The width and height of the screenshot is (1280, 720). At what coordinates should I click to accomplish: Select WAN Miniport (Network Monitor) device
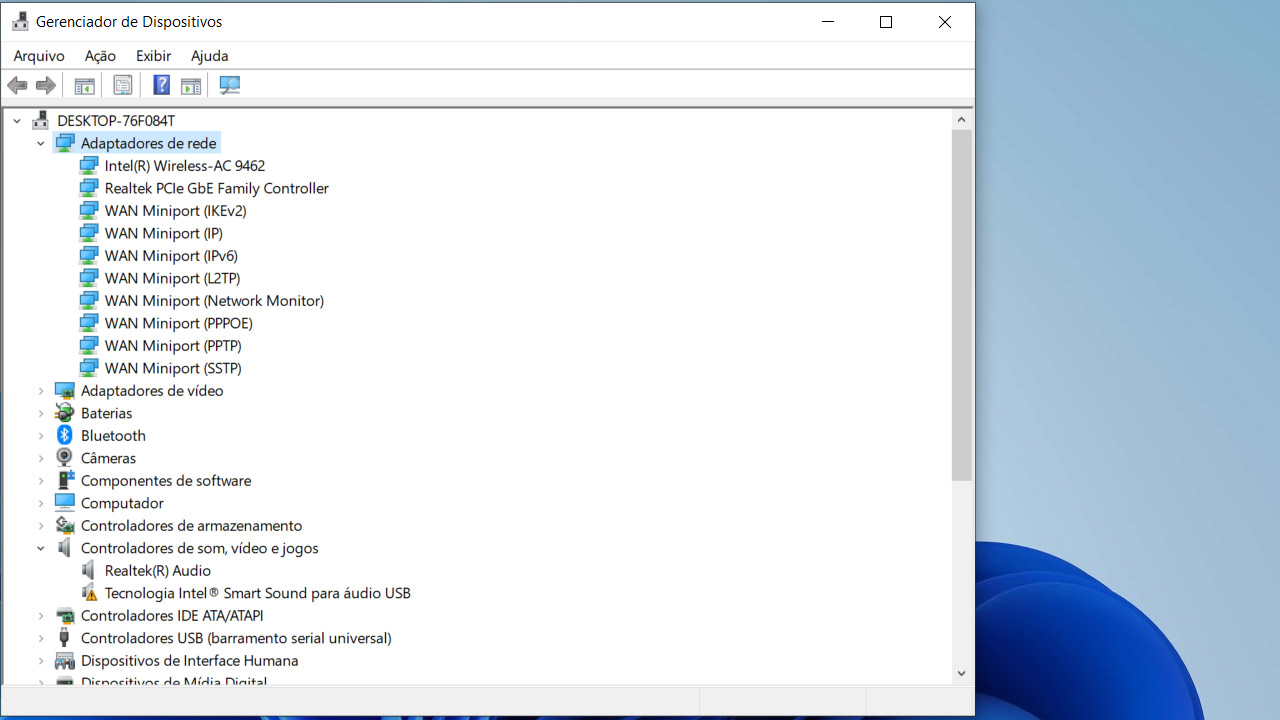click(x=215, y=301)
